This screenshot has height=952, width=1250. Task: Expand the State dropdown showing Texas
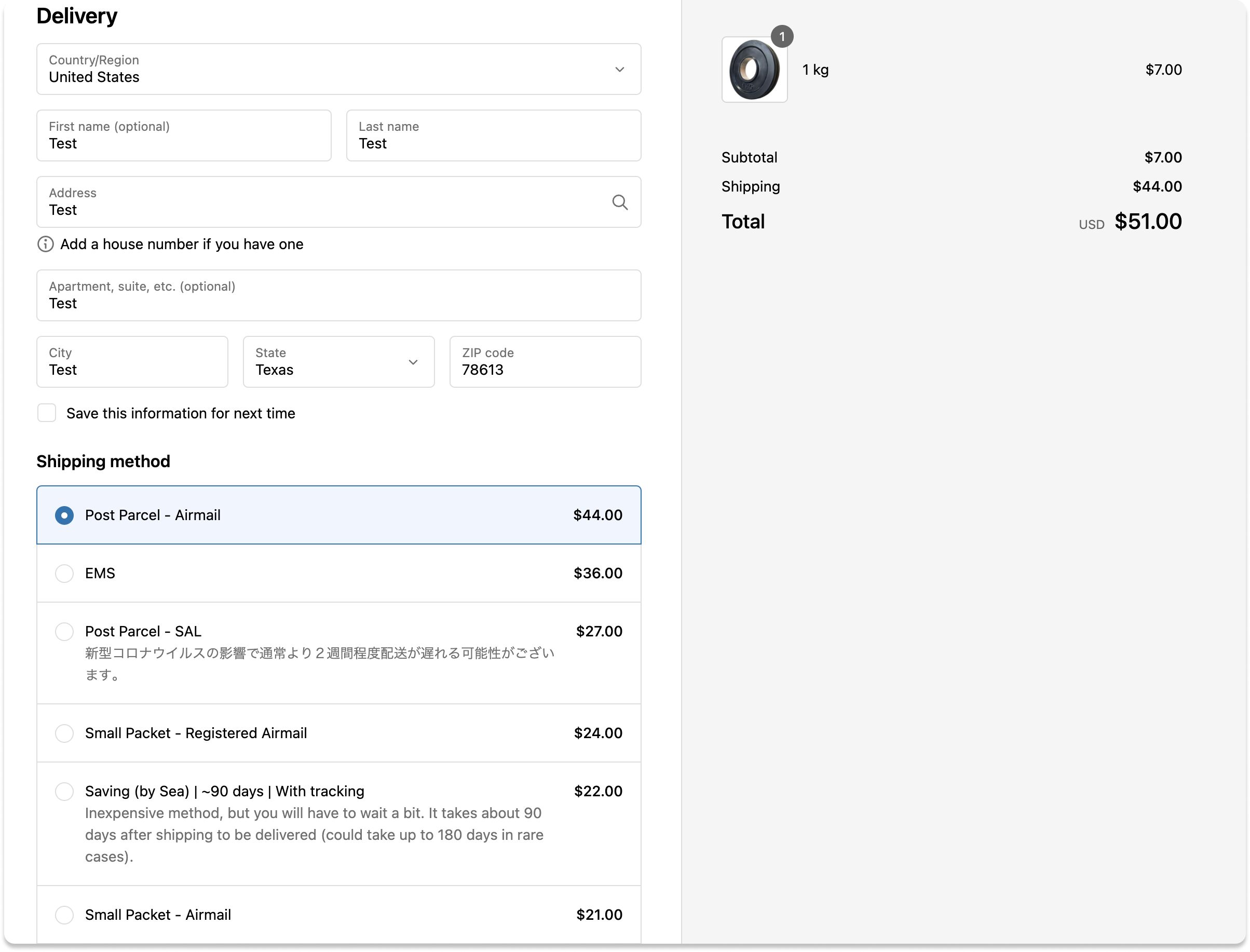click(x=338, y=362)
